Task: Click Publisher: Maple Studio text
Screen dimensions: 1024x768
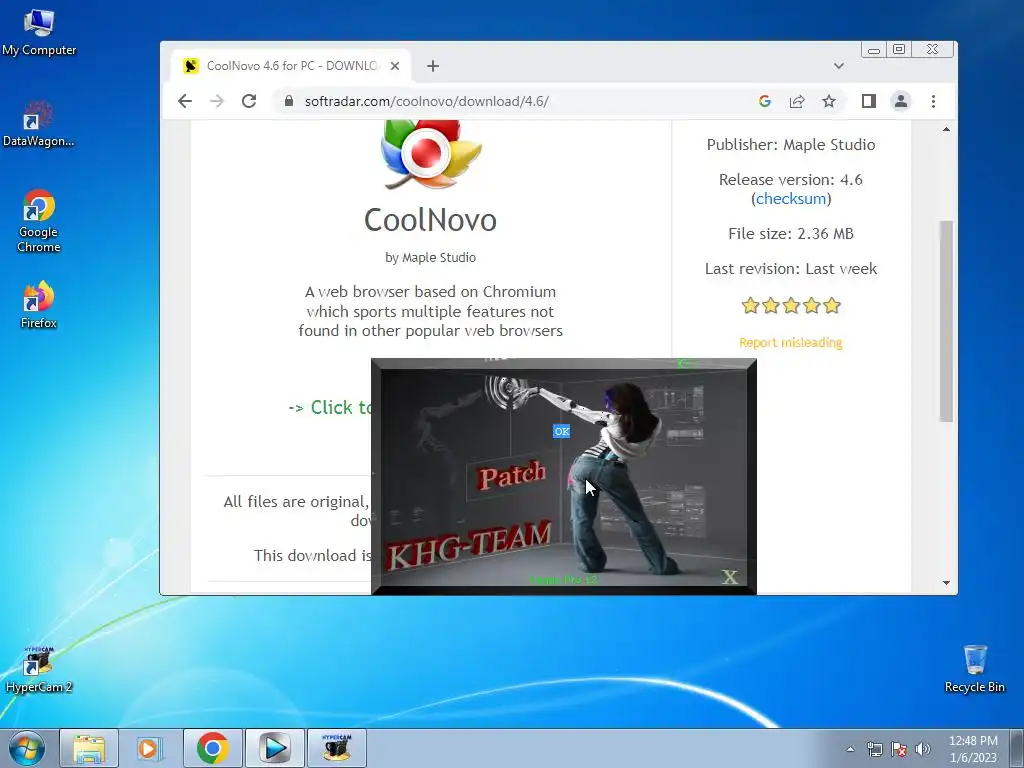Action: pos(791,144)
